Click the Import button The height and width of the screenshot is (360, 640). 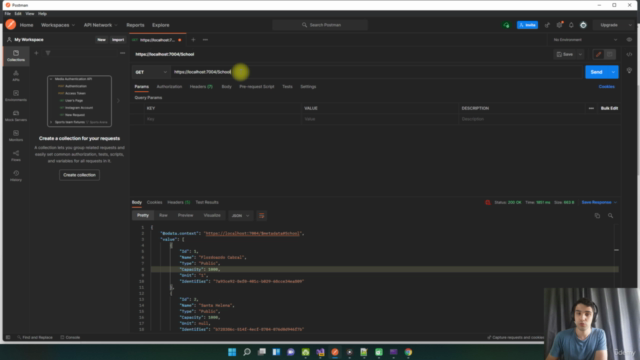pyautogui.click(x=118, y=40)
